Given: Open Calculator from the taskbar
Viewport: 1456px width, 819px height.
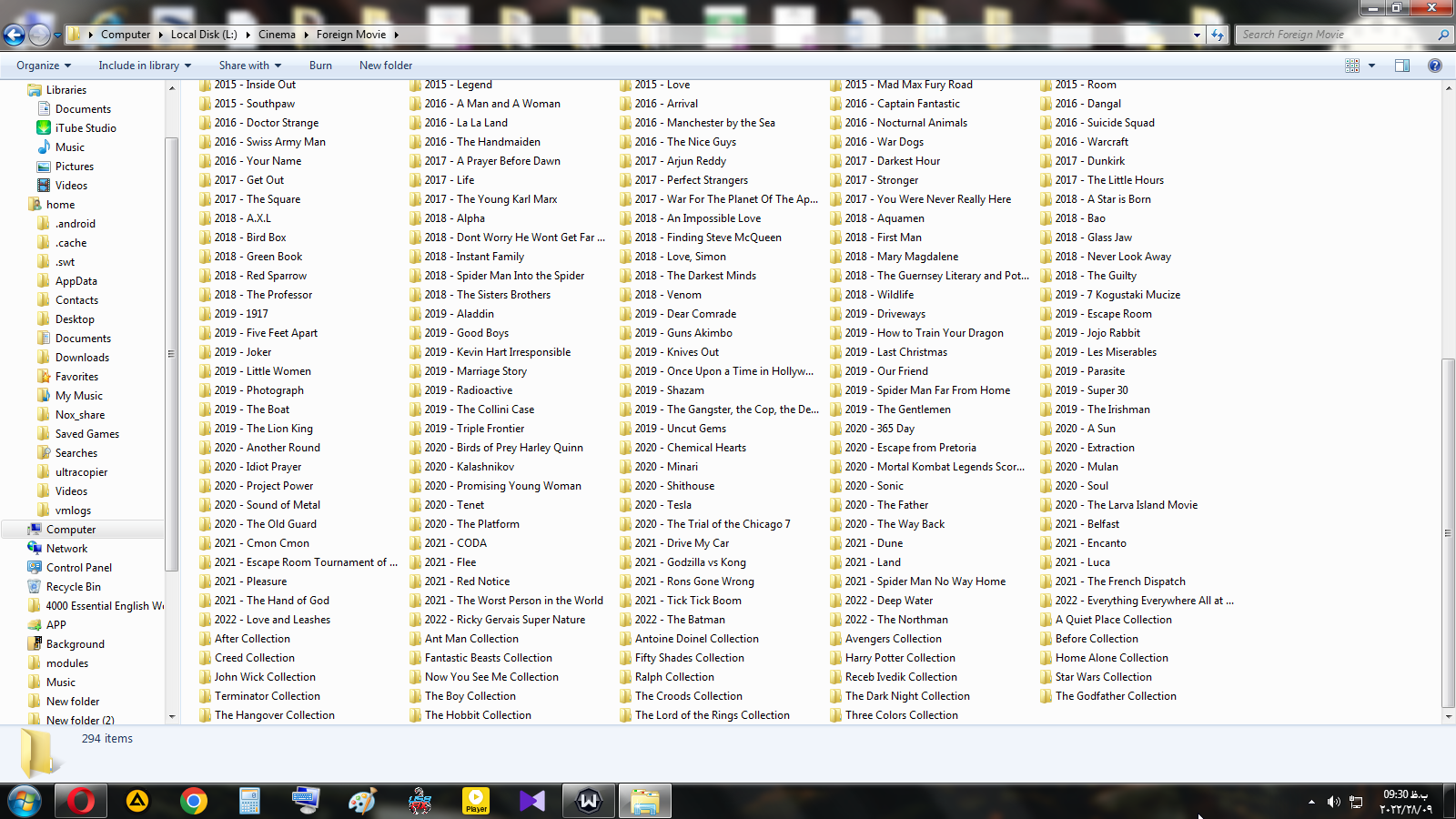Looking at the screenshot, I should 249,801.
